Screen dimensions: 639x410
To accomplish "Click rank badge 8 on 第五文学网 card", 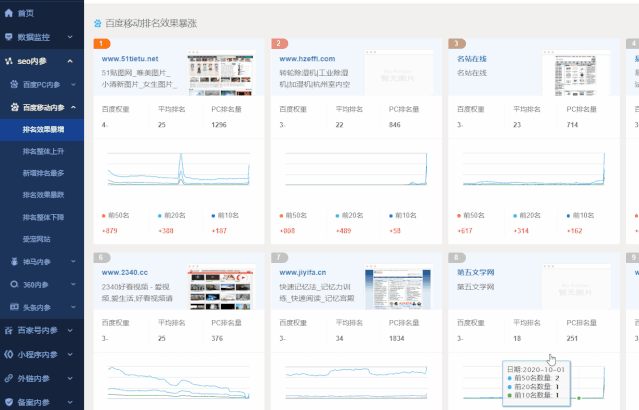I will pos(457,258).
